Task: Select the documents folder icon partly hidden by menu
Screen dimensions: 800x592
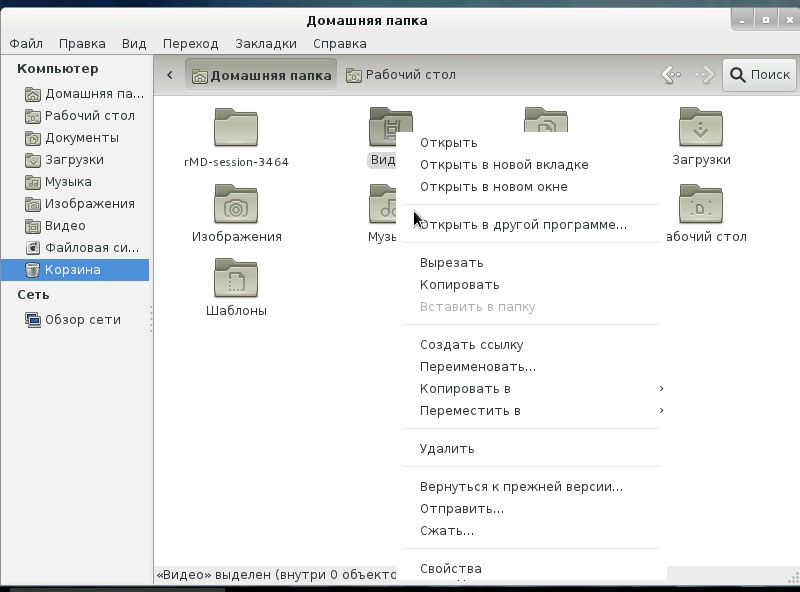Action: [546, 119]
